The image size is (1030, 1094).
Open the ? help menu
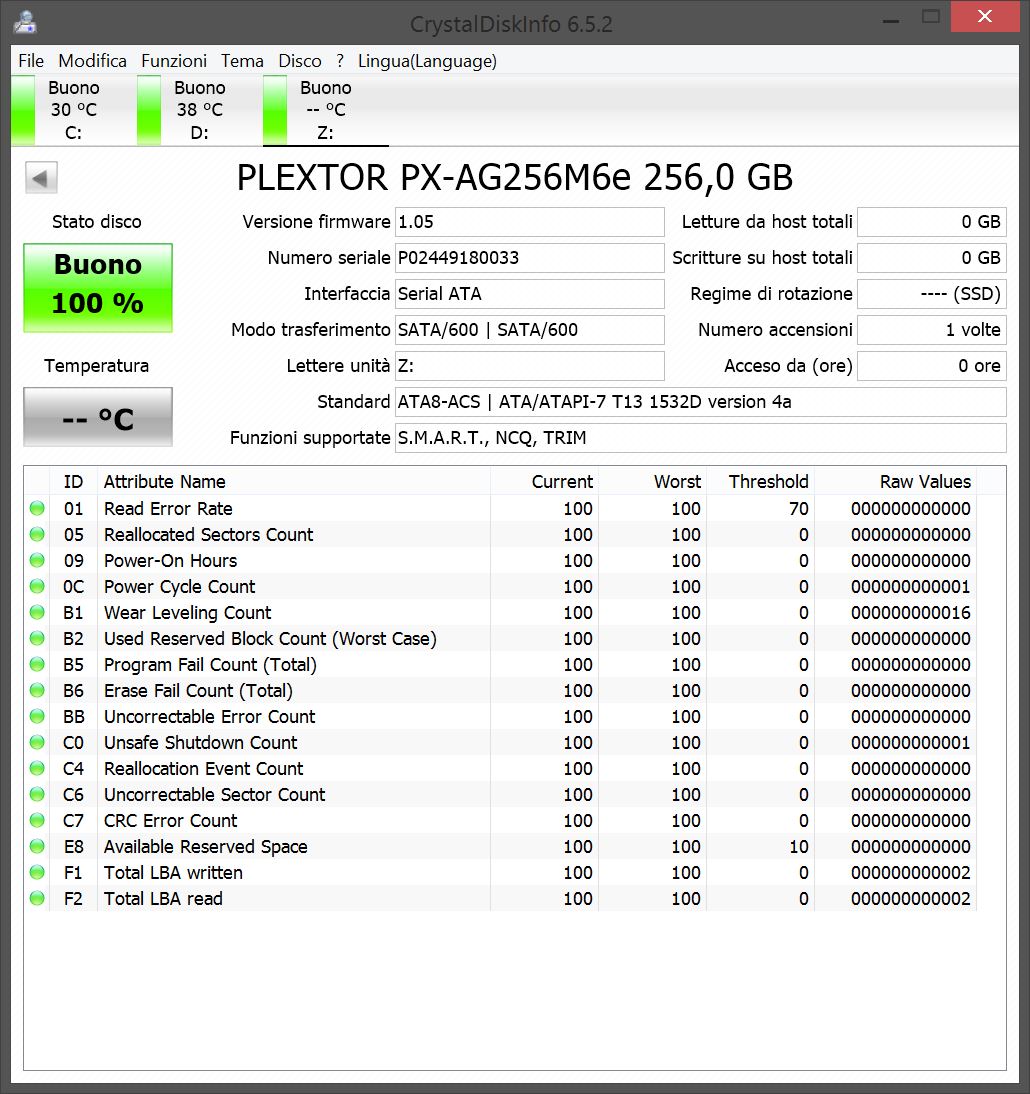[x=340, y=61]
